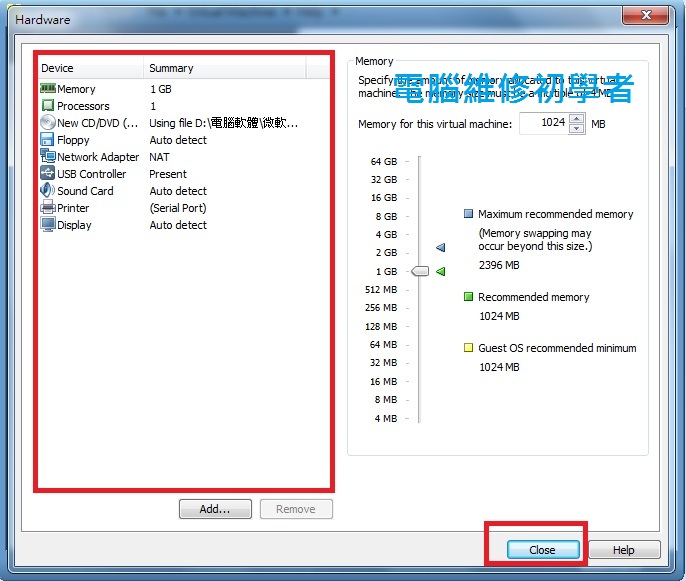
Task: Select the Processors row label
Action: point(83,106)
